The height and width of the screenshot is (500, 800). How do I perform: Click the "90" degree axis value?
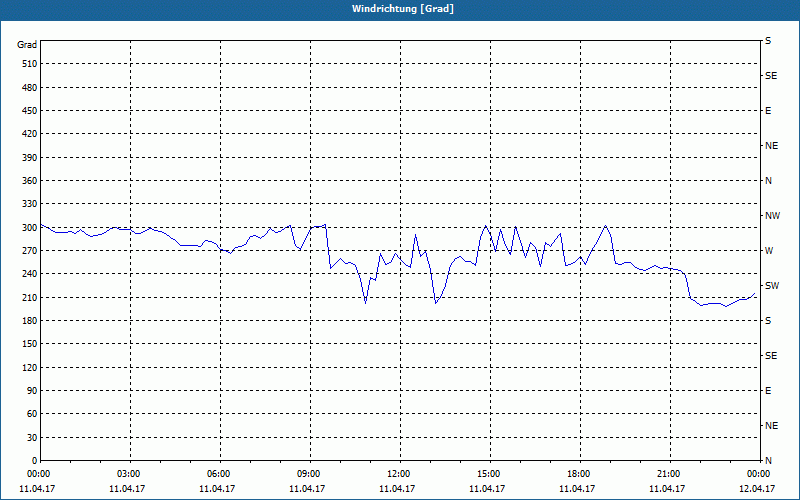[x=32, y=391]
